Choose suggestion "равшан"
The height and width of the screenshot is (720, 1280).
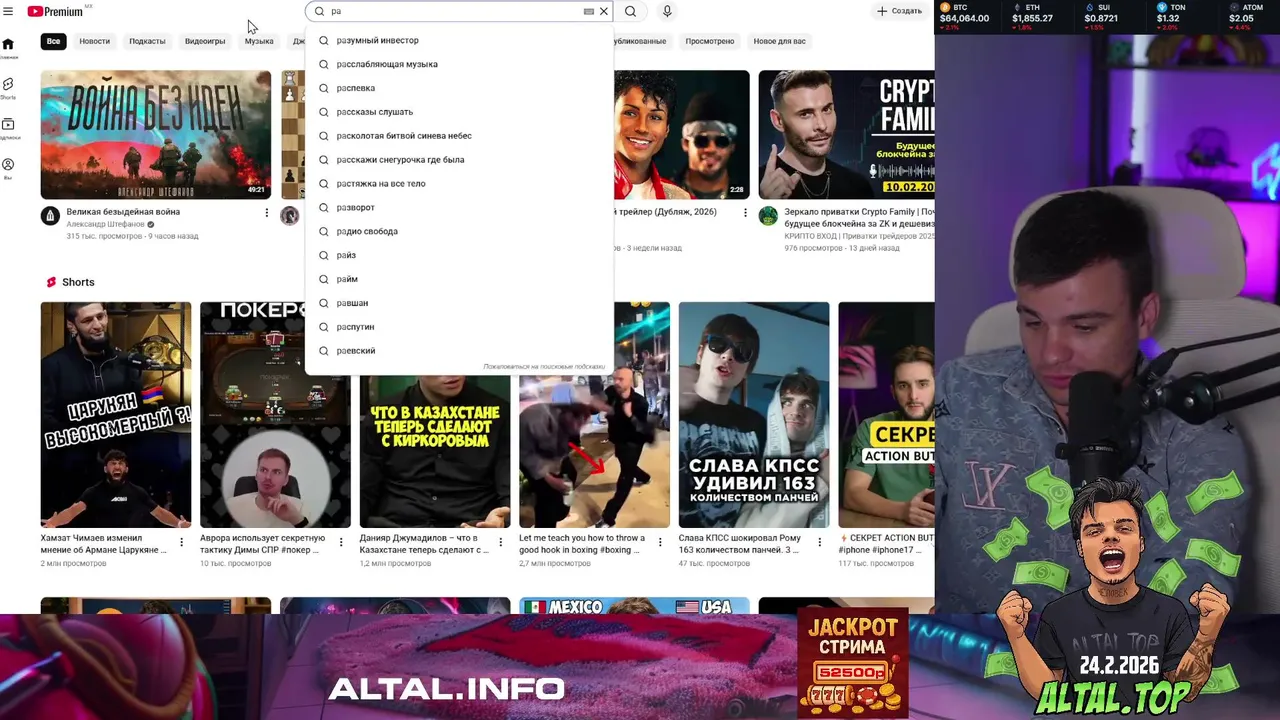coord(459,303)
